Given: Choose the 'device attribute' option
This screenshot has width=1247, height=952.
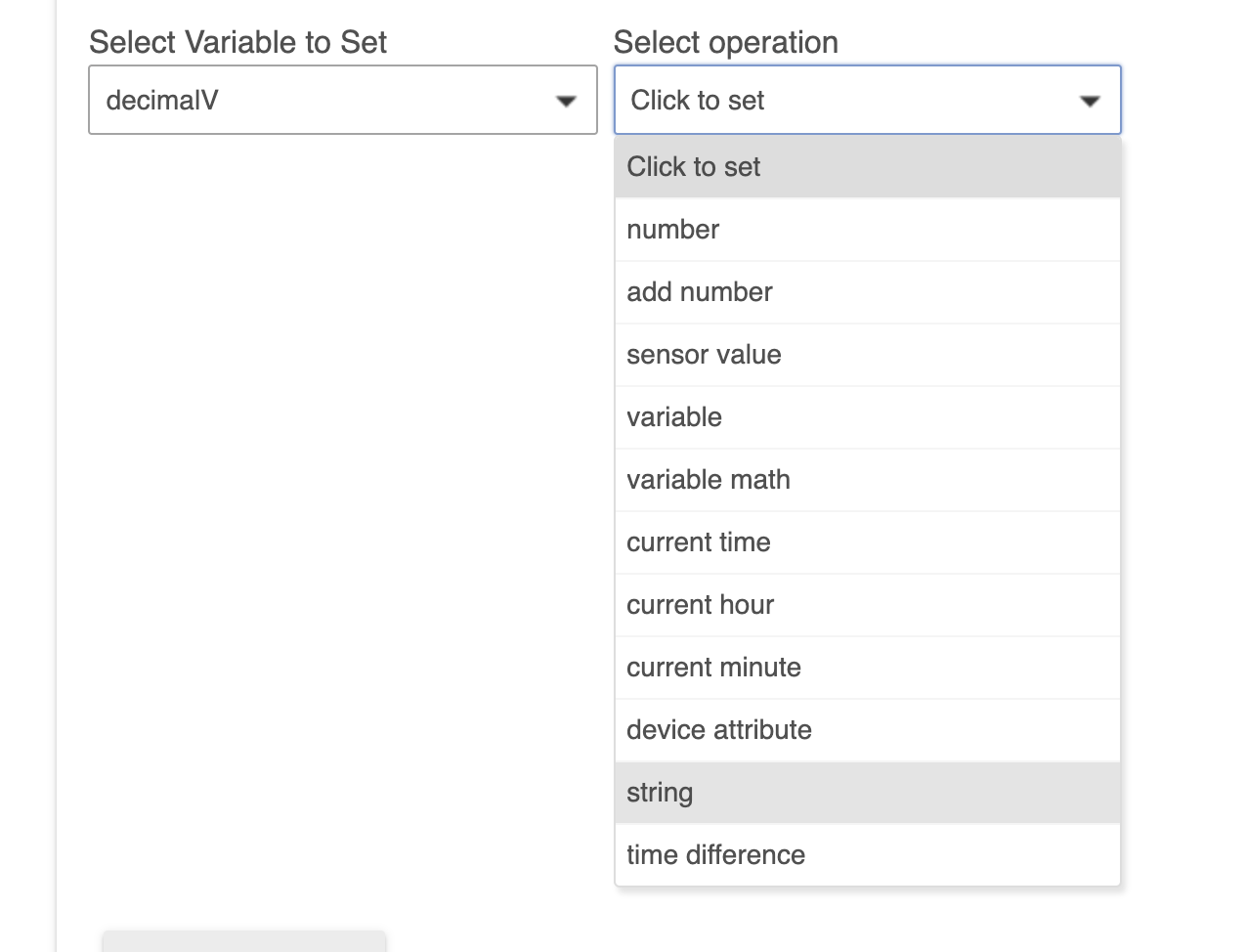Looking at the screenshot, I should pos(867,730).
